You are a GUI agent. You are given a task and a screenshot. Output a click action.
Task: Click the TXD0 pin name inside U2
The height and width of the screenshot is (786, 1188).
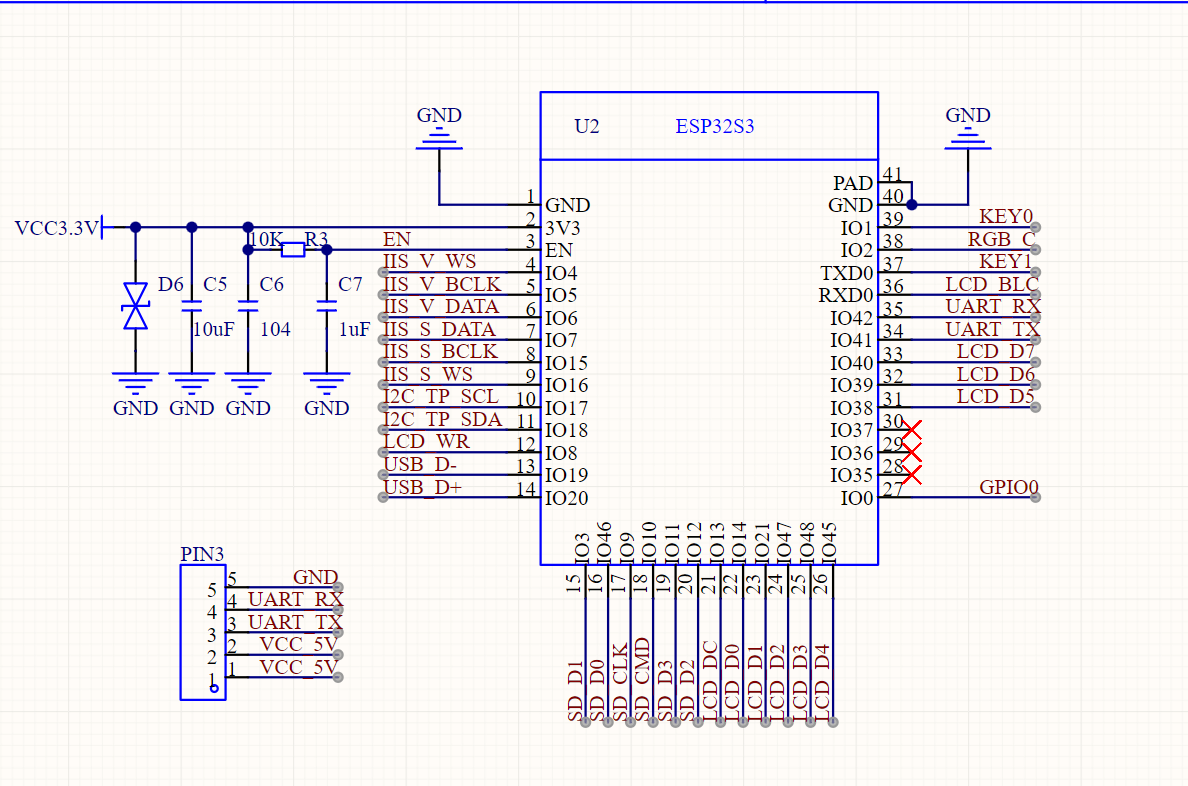tap(847, 273)
